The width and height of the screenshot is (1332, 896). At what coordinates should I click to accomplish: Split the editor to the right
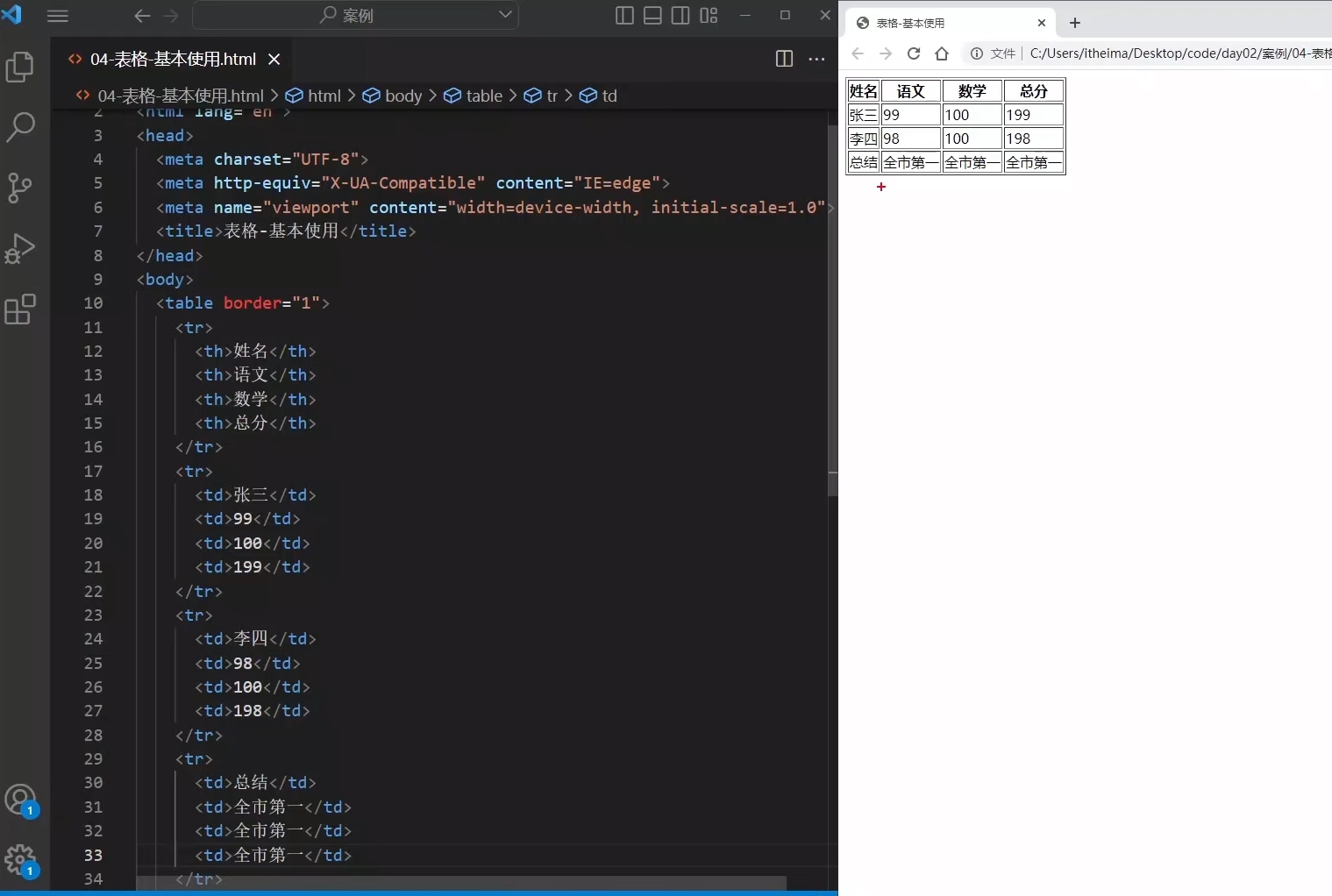tap(785, 59)
